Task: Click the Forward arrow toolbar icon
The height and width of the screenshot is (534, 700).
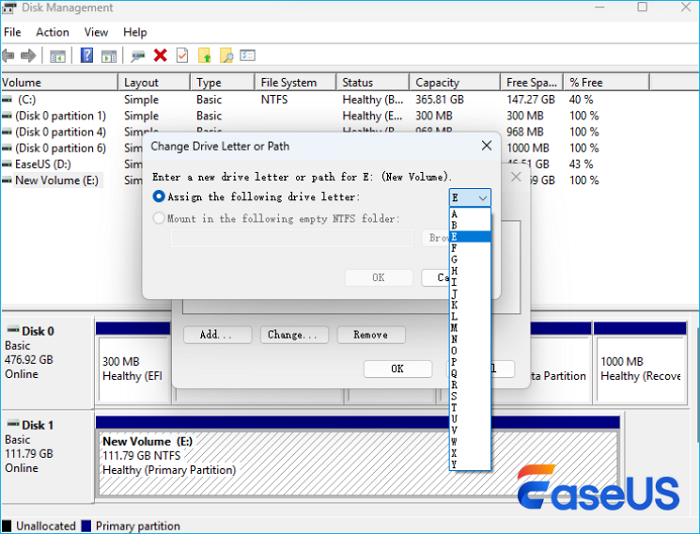Action: point(29,55)
